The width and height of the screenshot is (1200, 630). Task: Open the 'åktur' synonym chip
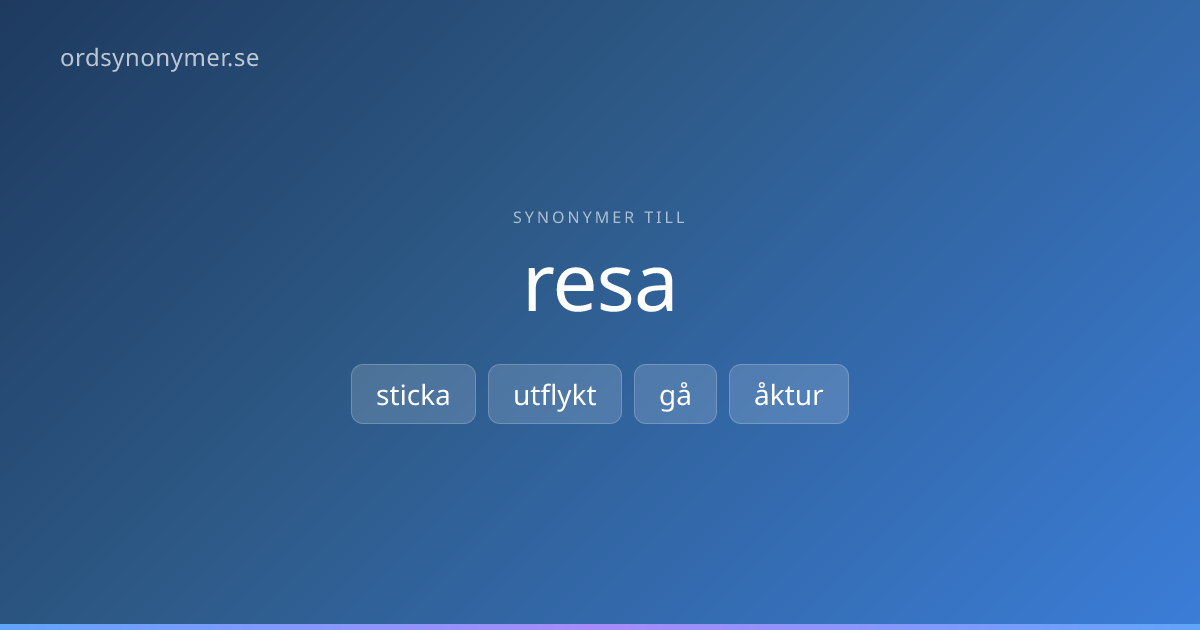point(789,394)
